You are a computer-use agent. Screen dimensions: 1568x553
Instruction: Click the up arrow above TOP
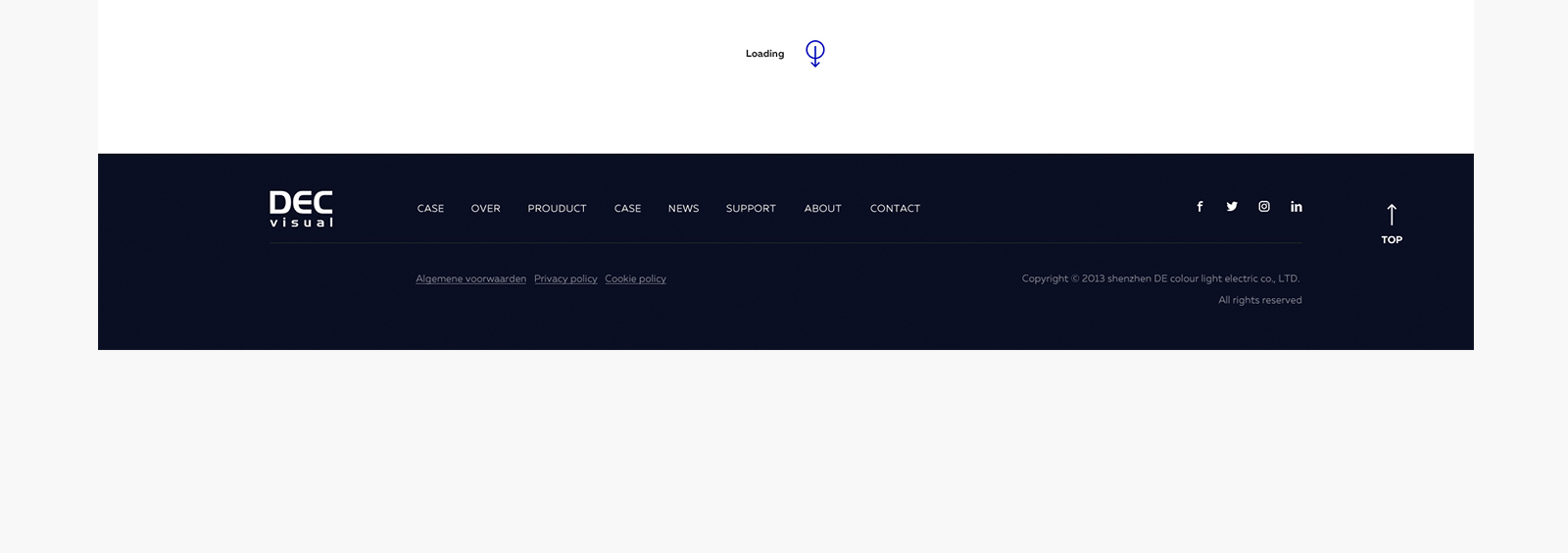[1392, 215]
